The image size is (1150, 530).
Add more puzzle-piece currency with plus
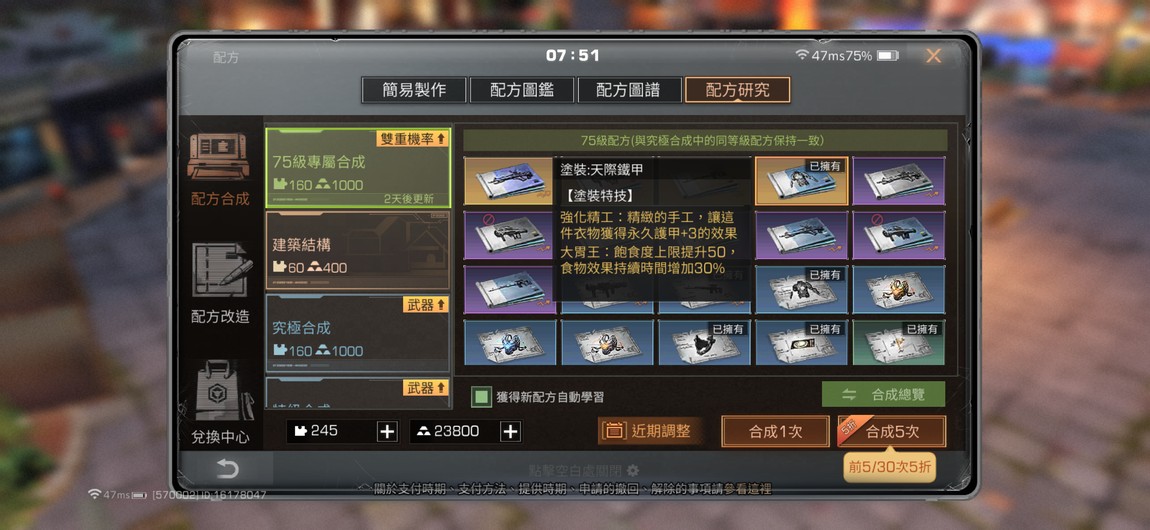point(387,432)
